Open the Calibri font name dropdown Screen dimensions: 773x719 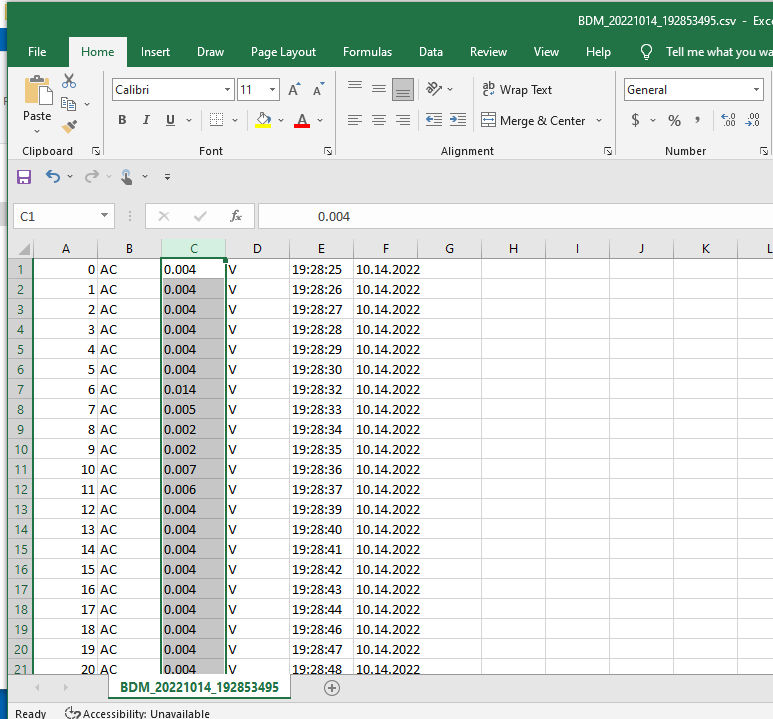pos(227,89)
